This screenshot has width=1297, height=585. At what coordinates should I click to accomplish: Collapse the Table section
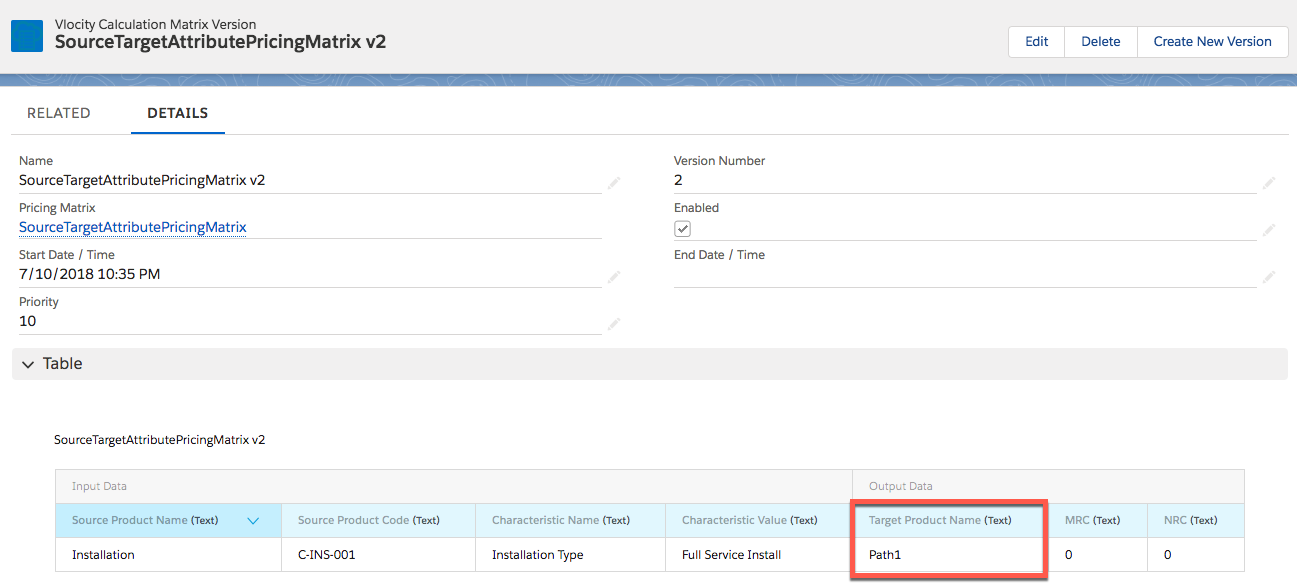coord(28,364)
